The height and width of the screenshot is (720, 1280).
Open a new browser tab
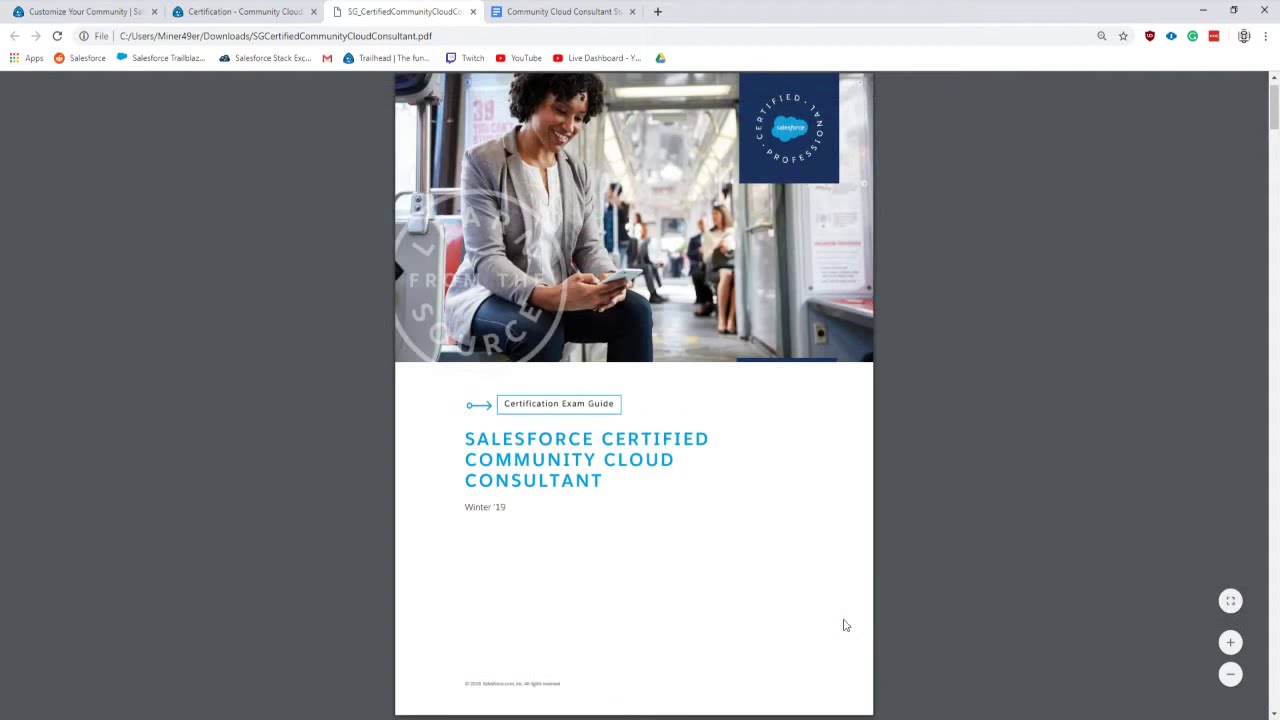pos(657,12)
